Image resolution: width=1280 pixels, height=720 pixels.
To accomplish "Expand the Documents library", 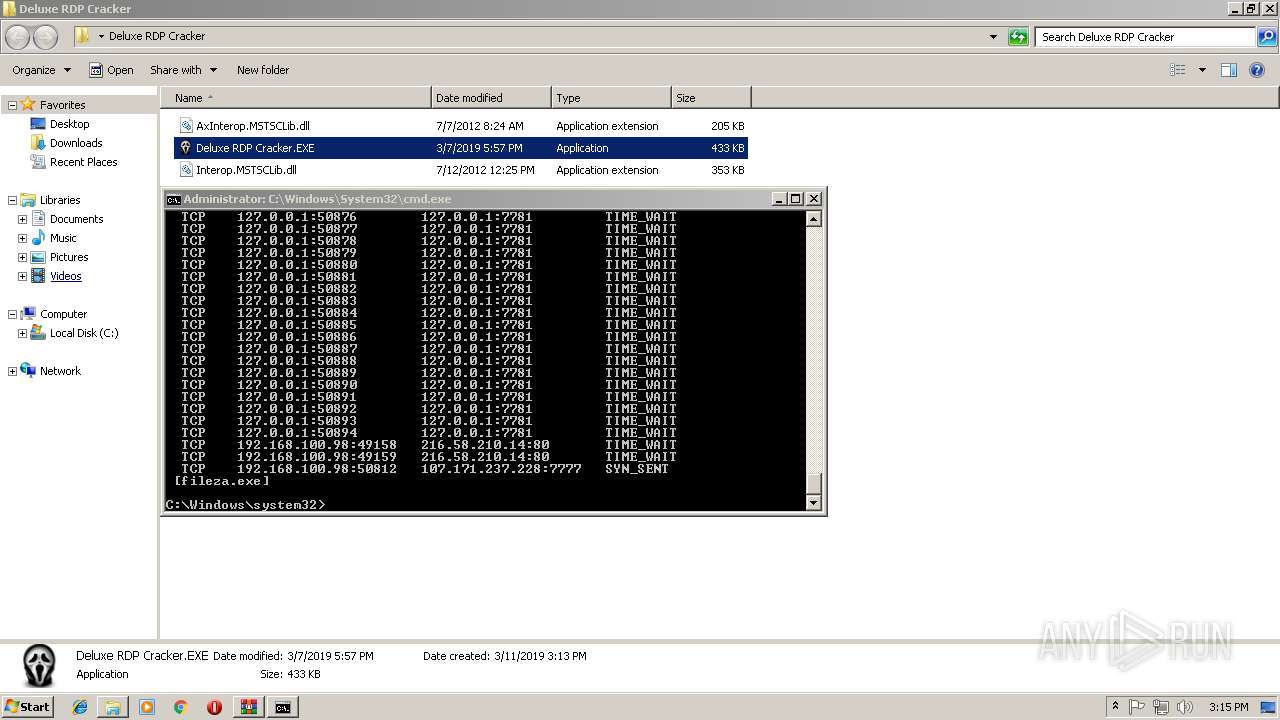I will pyautogui.click(x=22, y=219).
